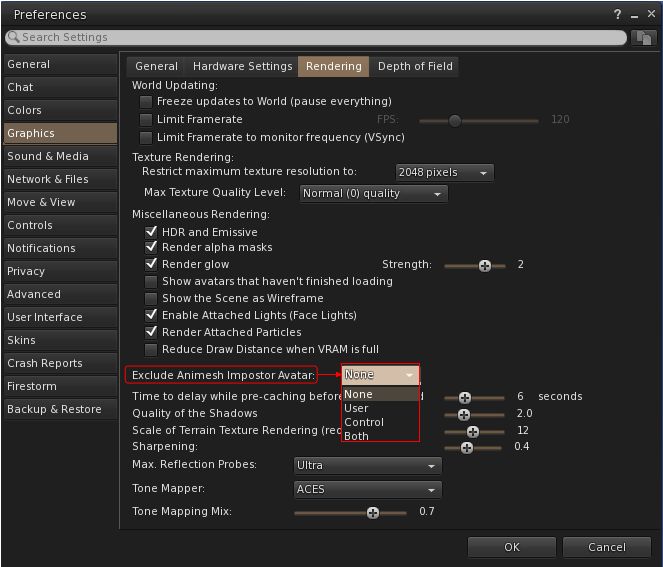Select Both from the open dropdown list
Viewport: 663px width, 567px height.
(357, 436)
